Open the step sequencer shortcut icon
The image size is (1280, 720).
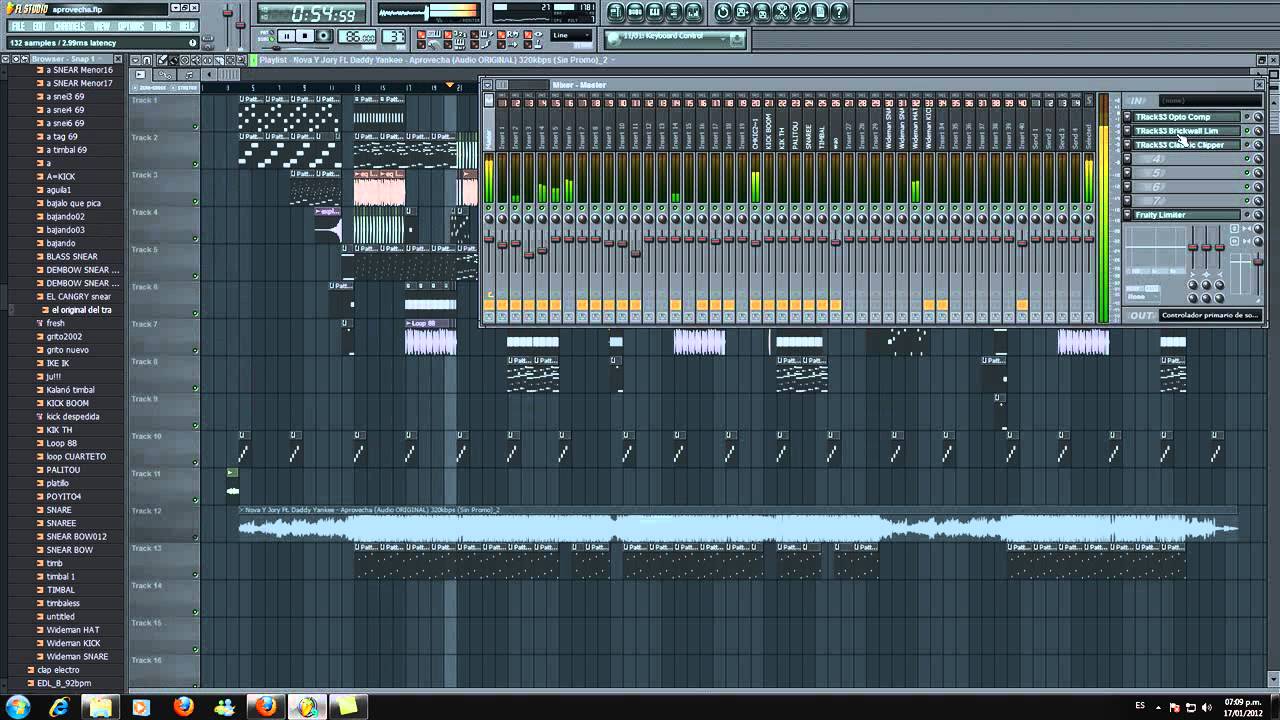[x=636, y=12]
